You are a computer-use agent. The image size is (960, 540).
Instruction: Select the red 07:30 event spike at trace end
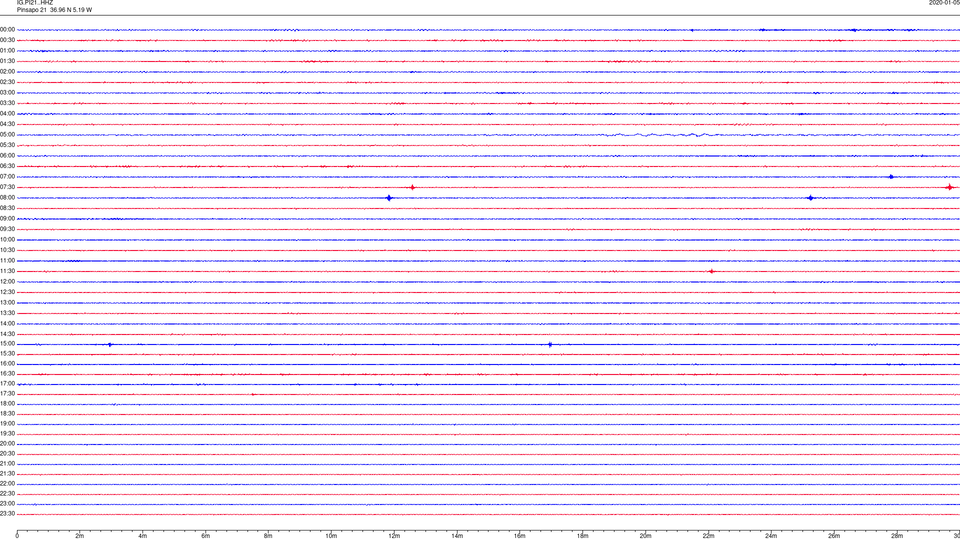950,187
